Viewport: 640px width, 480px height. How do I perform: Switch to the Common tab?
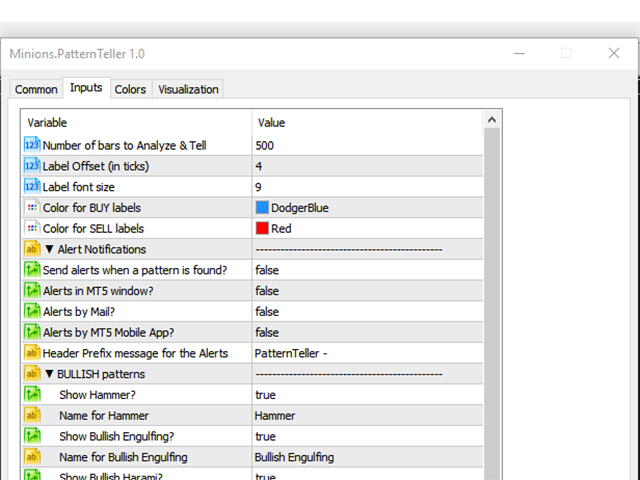point(36,89)
